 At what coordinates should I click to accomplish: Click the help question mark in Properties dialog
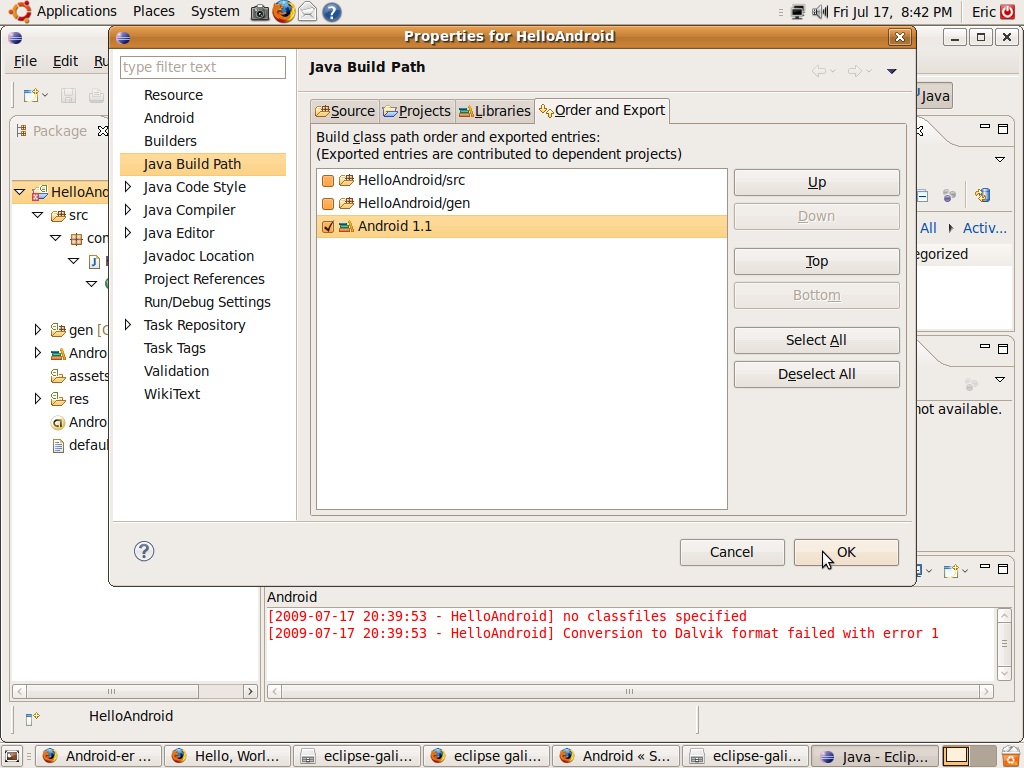pyautogui.click(x=144, y=551)
